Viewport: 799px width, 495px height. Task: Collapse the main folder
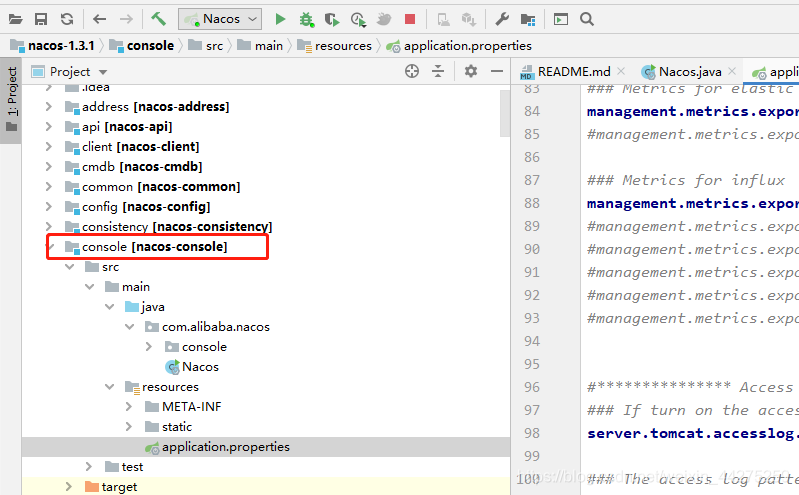[x=90, y=286]
